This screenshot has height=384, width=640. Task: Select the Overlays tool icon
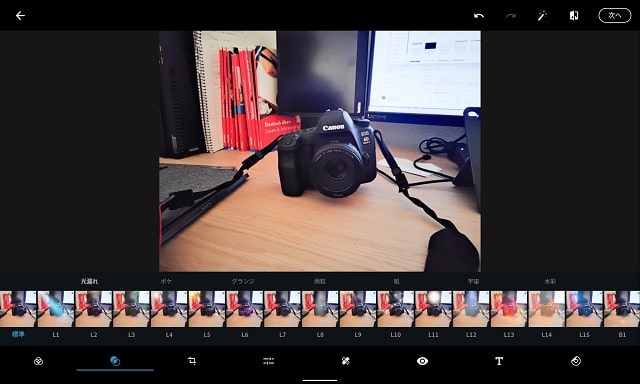pos(115,361)
